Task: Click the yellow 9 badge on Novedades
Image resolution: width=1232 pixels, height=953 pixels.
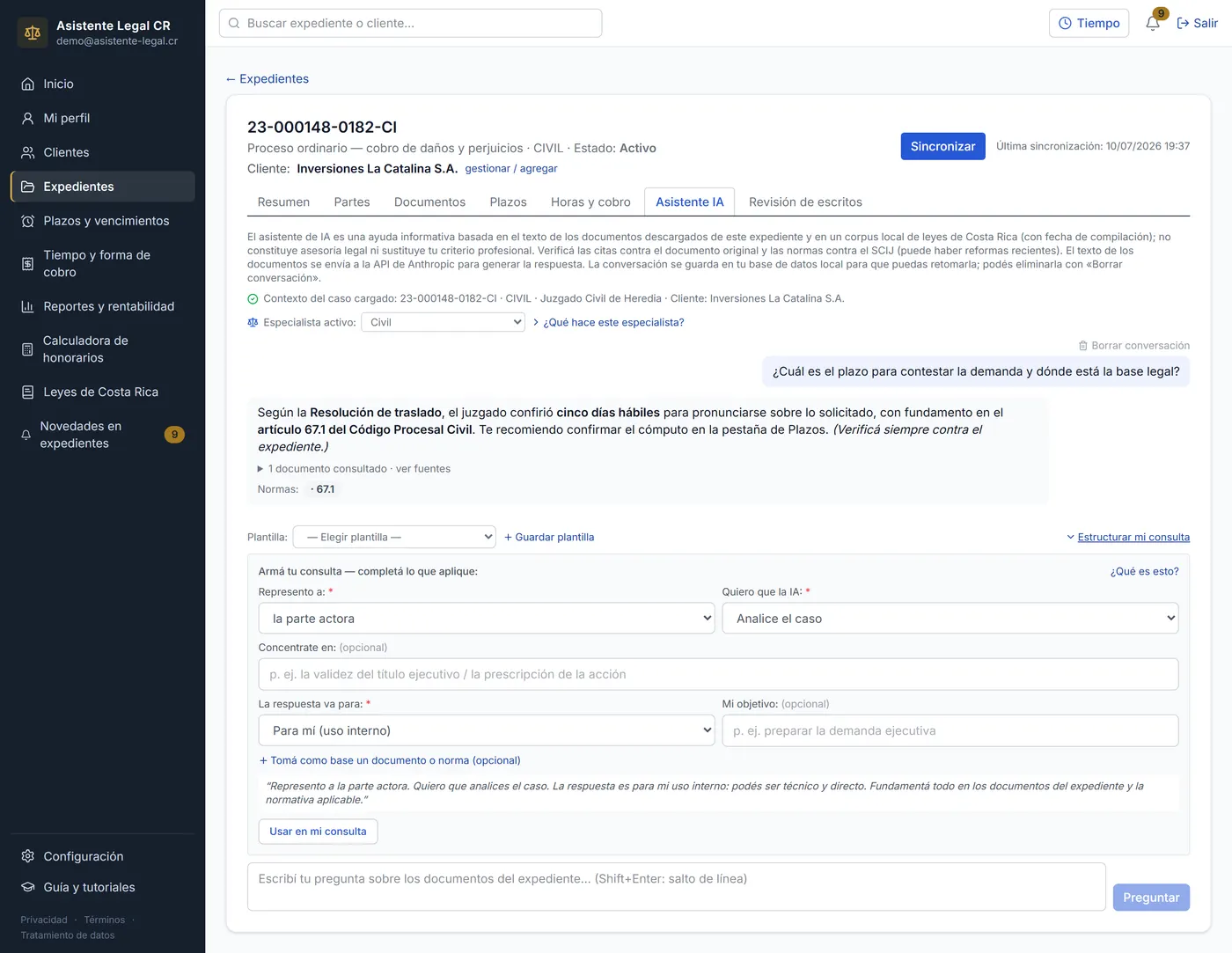Action: click(174, 435)
